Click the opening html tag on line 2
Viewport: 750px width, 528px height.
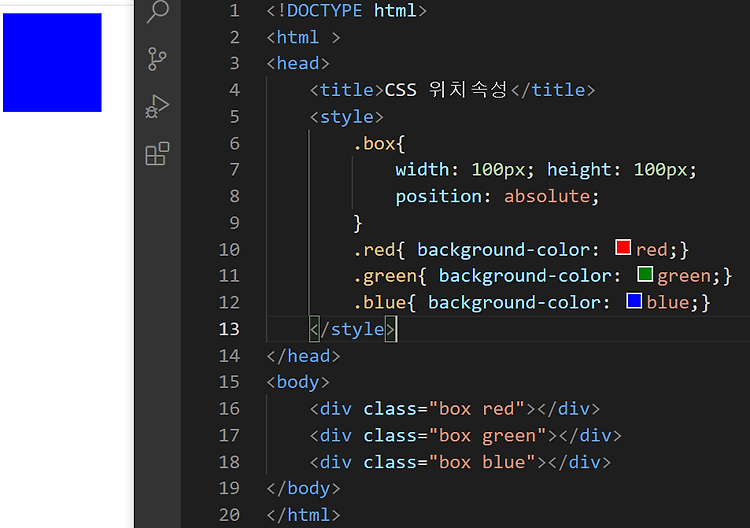click(x=303, y=37)
